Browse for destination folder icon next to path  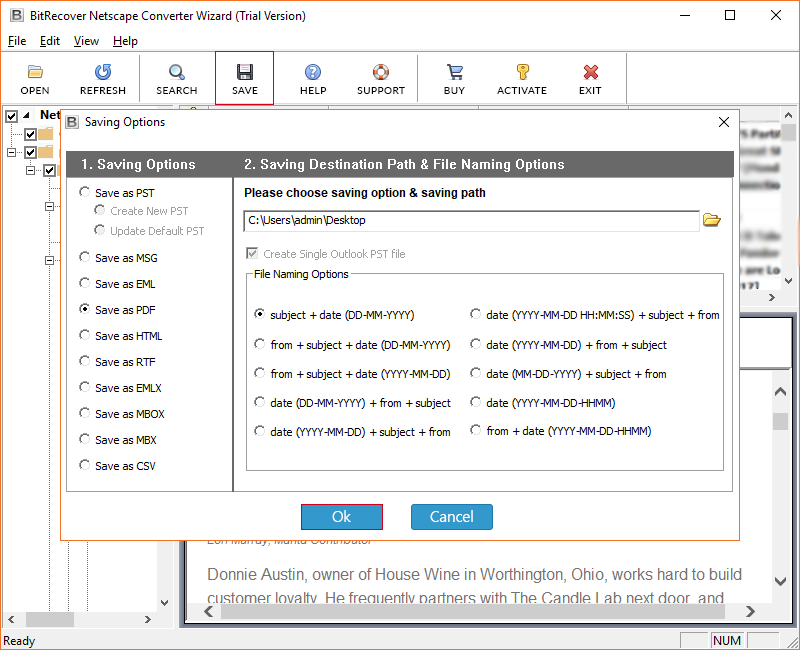[711, 220]
